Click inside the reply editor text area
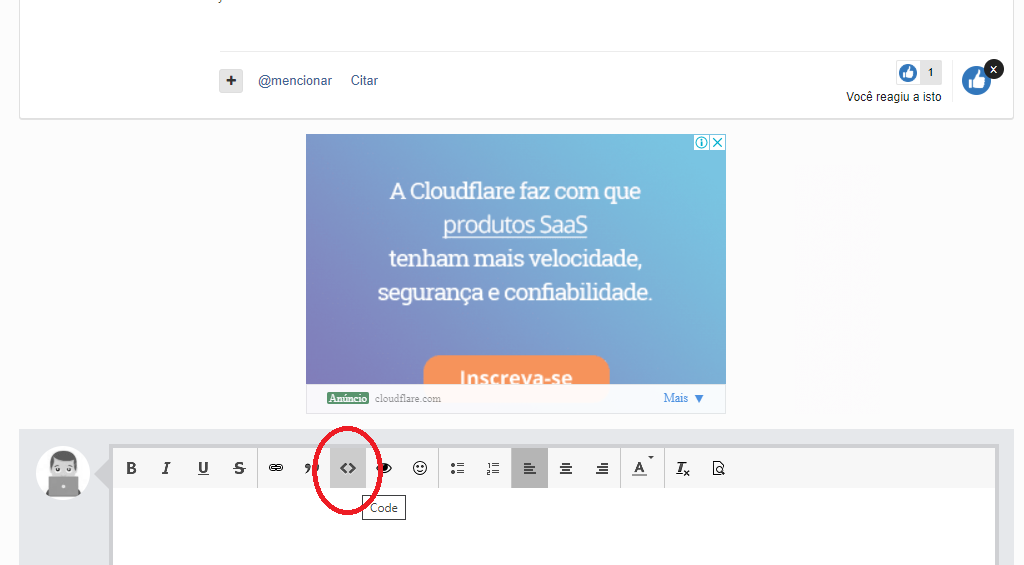Image resolution: width=1024 pixels, height=565 pixels. click(554, 526)
